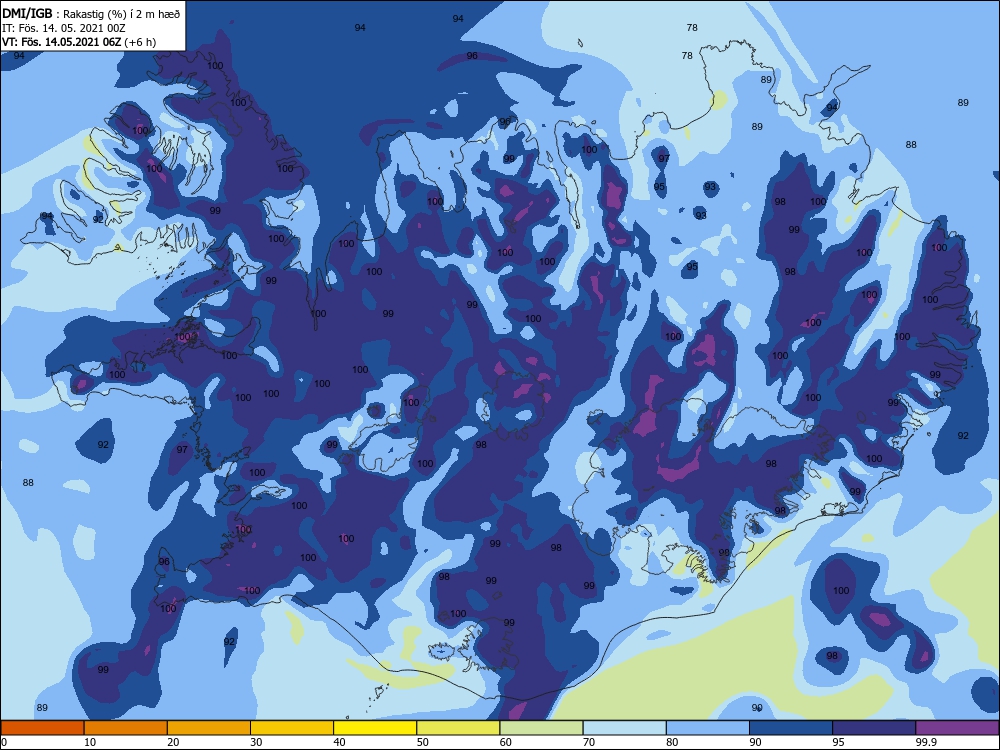Click the 'VT: Fös. 14.05.2021 06Z (+6 h)' line
1000x750 pixels.
point(79,42)
